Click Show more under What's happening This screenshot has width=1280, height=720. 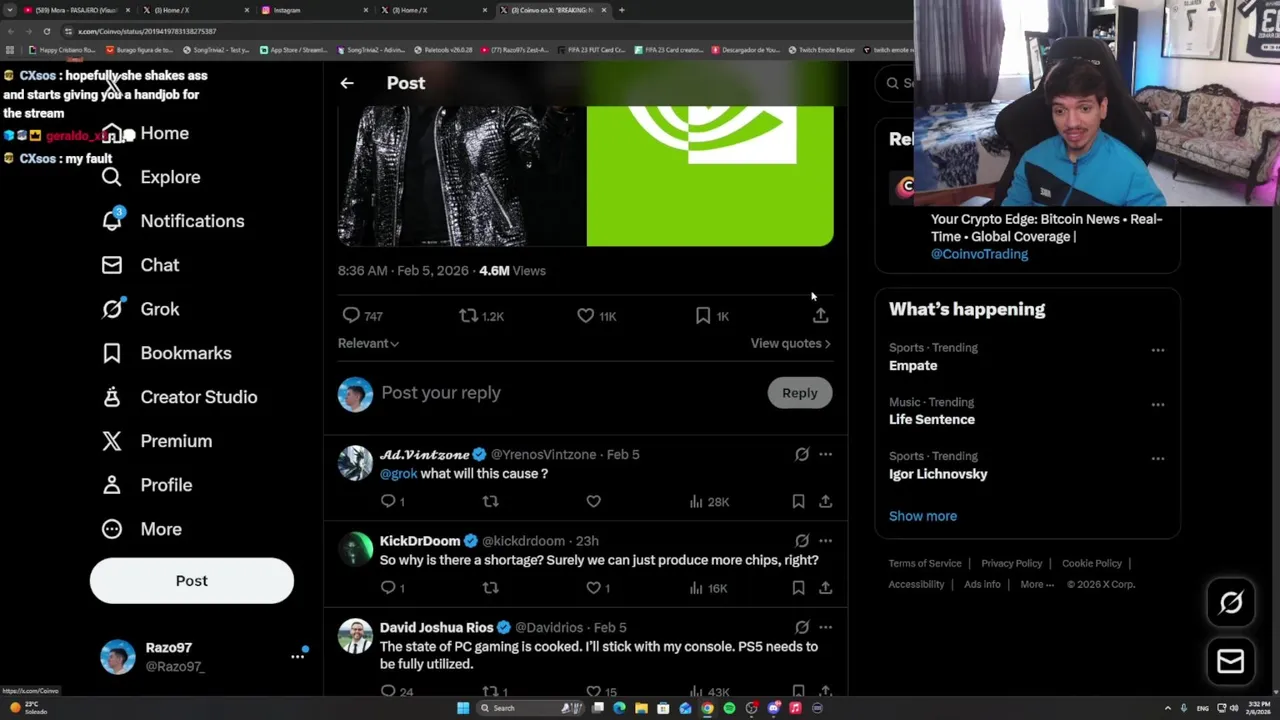click(923, 516)
